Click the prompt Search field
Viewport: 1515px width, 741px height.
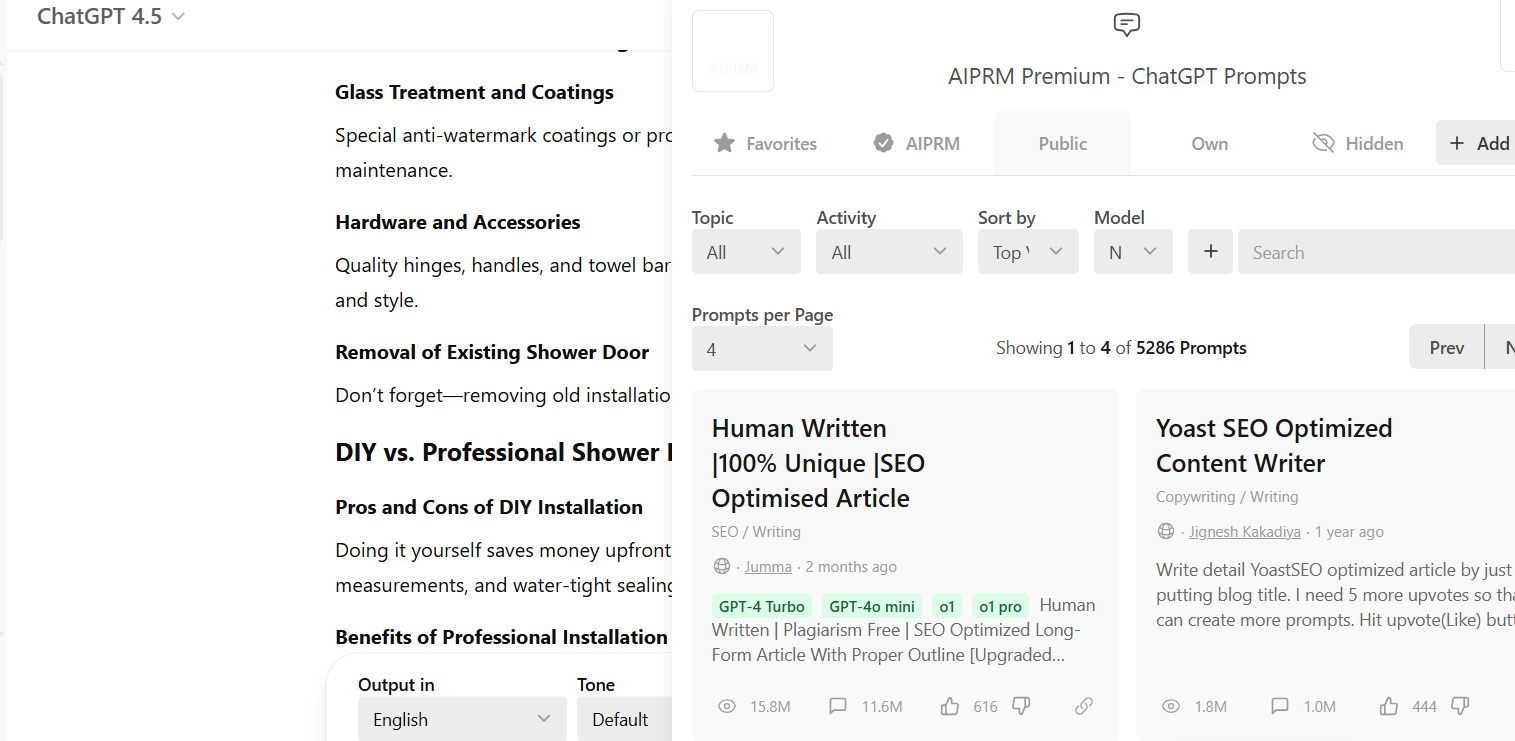[x=1376, y=252]
